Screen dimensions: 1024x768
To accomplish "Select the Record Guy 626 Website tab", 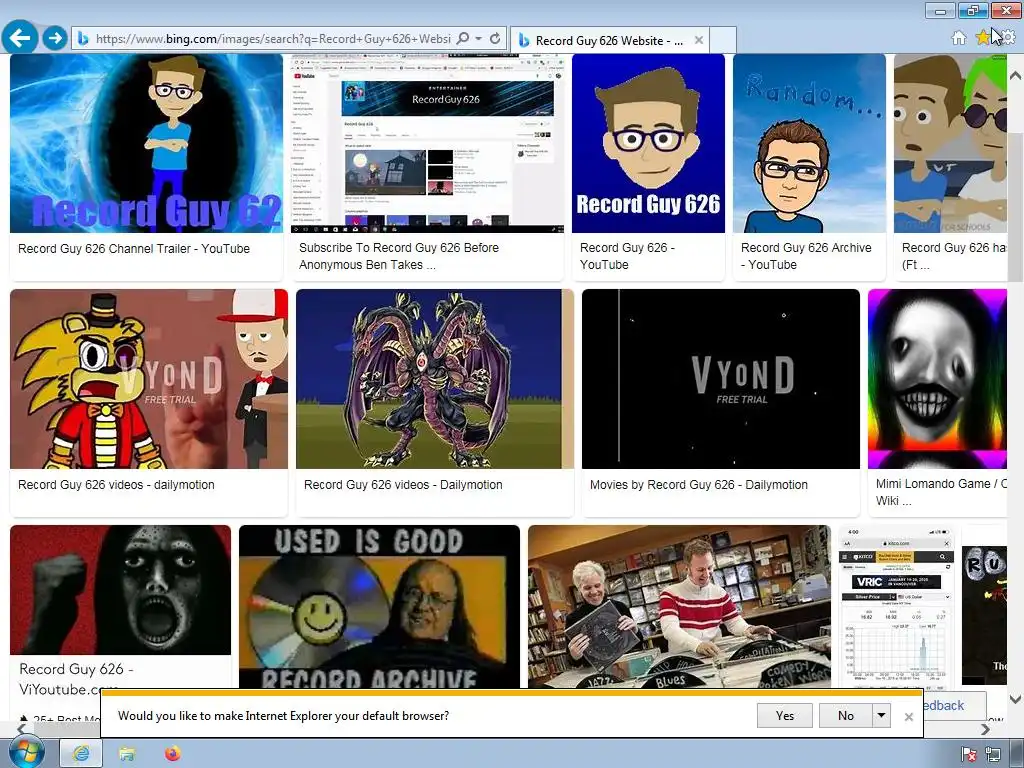I will (609, 40).
